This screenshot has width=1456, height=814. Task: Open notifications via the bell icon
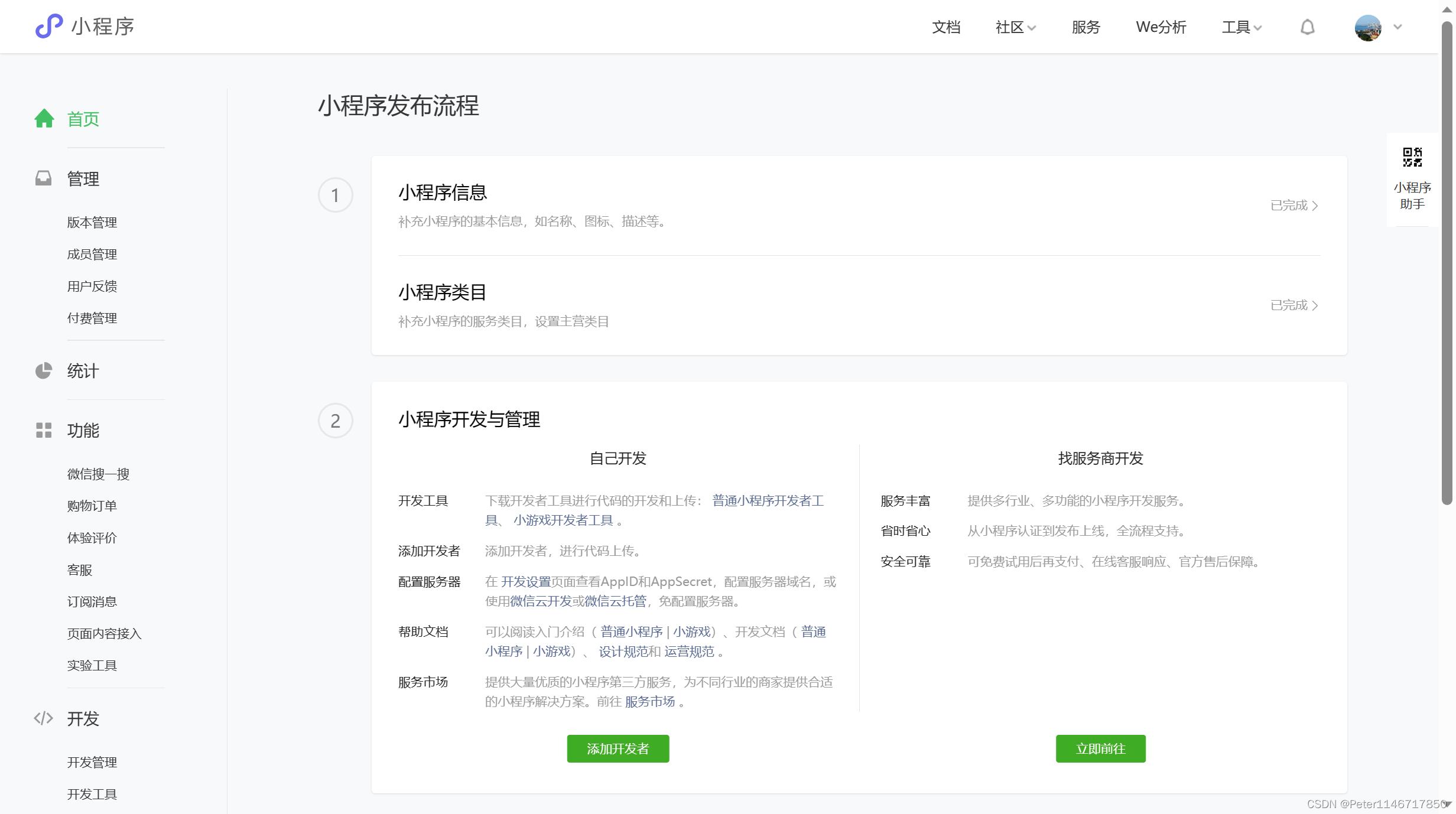[1308, 27]
